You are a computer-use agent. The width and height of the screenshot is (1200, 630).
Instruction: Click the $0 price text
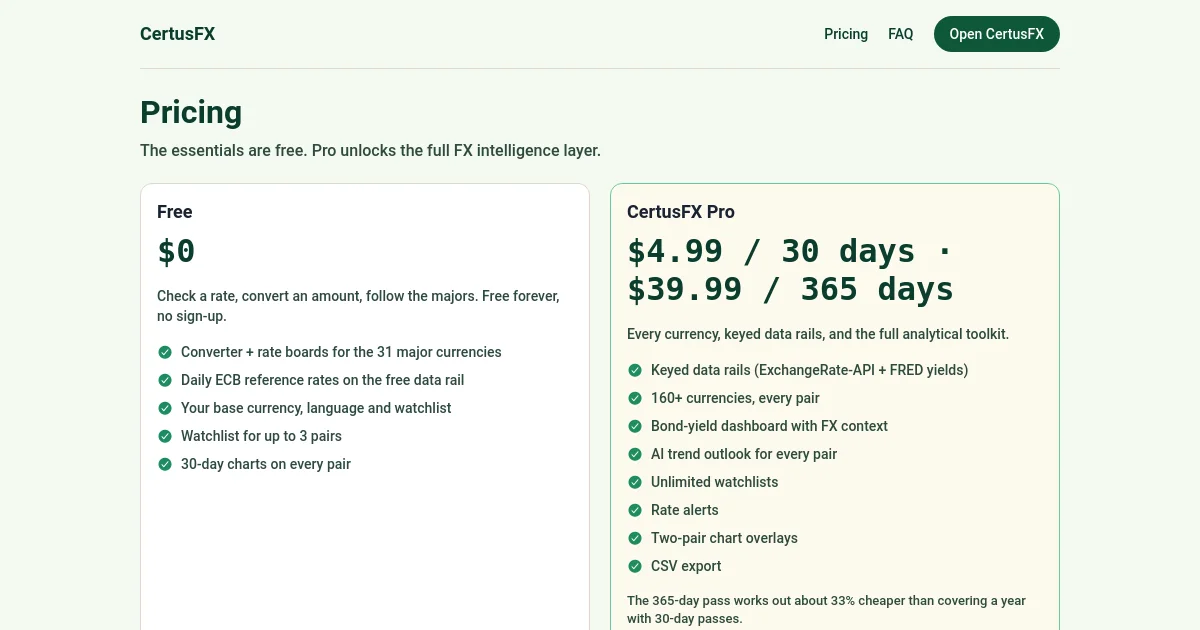click(x=176, y=251)
